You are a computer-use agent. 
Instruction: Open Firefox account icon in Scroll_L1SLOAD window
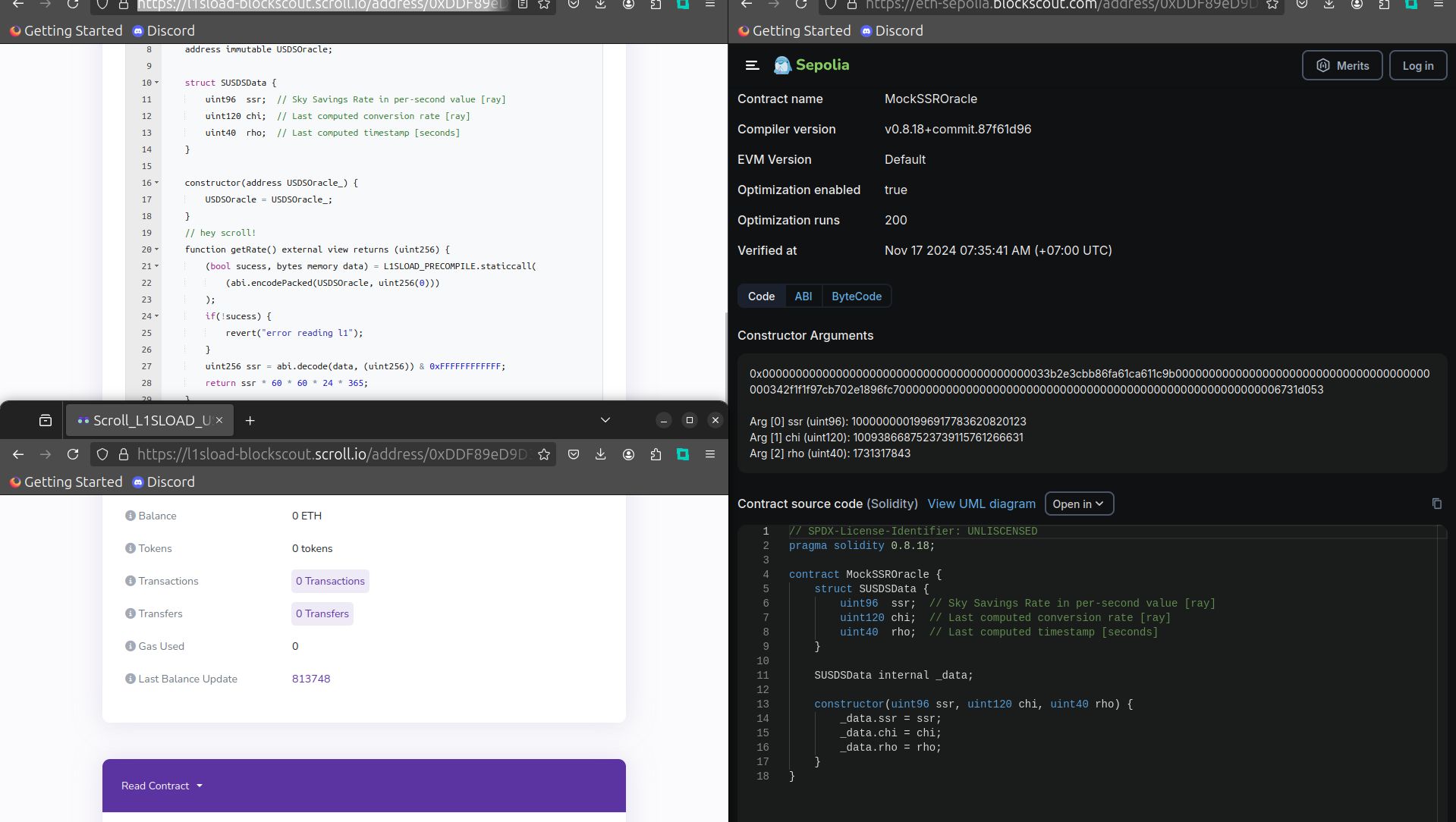click(628, 454)
